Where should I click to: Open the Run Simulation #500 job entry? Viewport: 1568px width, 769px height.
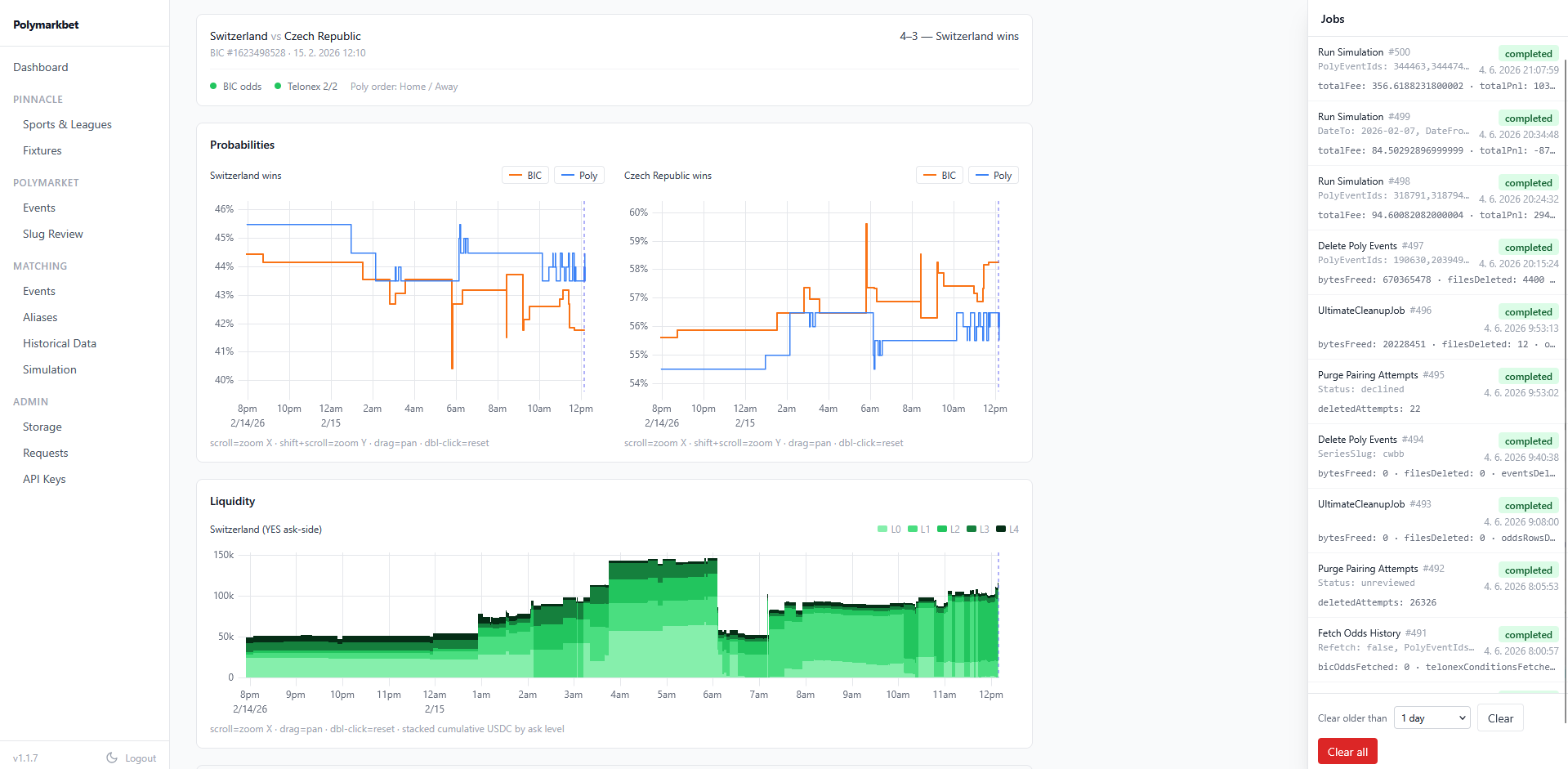[x=1438, y=69]
